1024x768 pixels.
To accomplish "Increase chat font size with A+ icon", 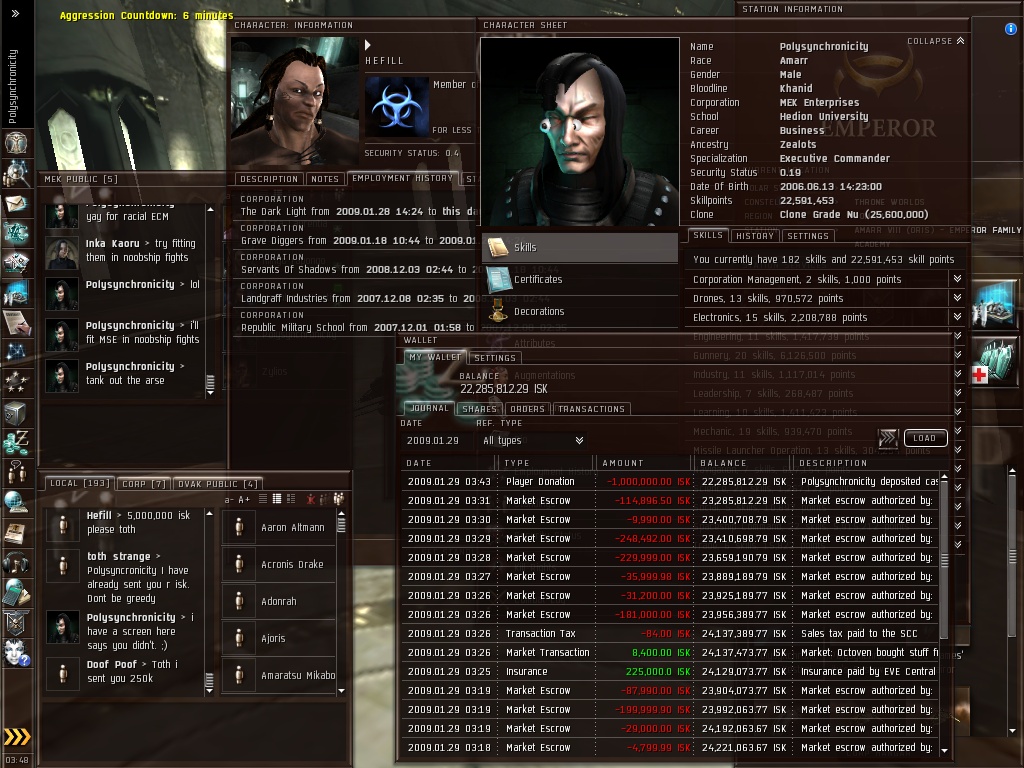I will [244, 500].
